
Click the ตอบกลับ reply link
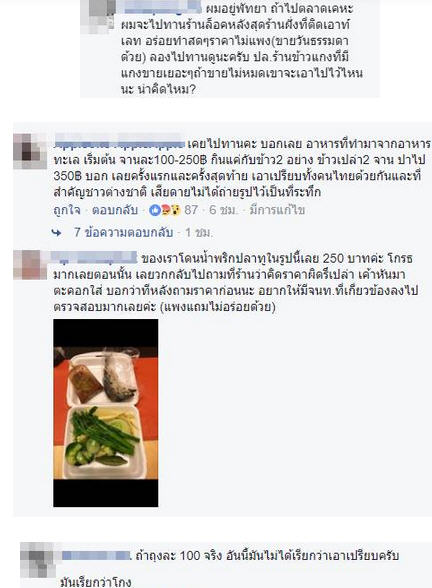click(x=115, y=210)
